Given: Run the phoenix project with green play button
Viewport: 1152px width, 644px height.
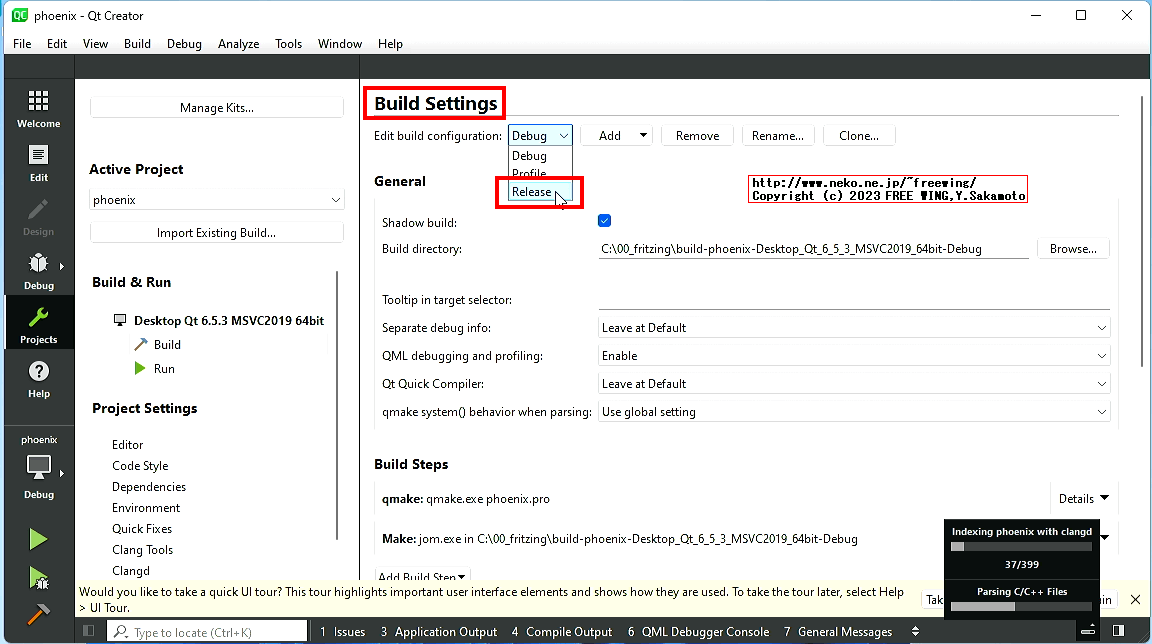Looking at the screenshot, I should [x=37, y=539].
